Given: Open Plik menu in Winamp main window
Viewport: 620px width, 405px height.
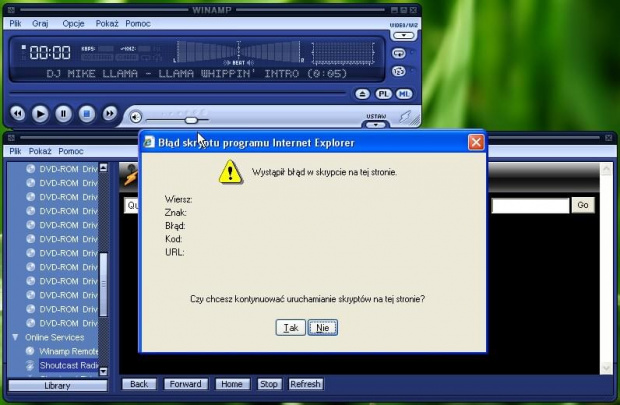Looking at the screenshot, I should [15, 24].
